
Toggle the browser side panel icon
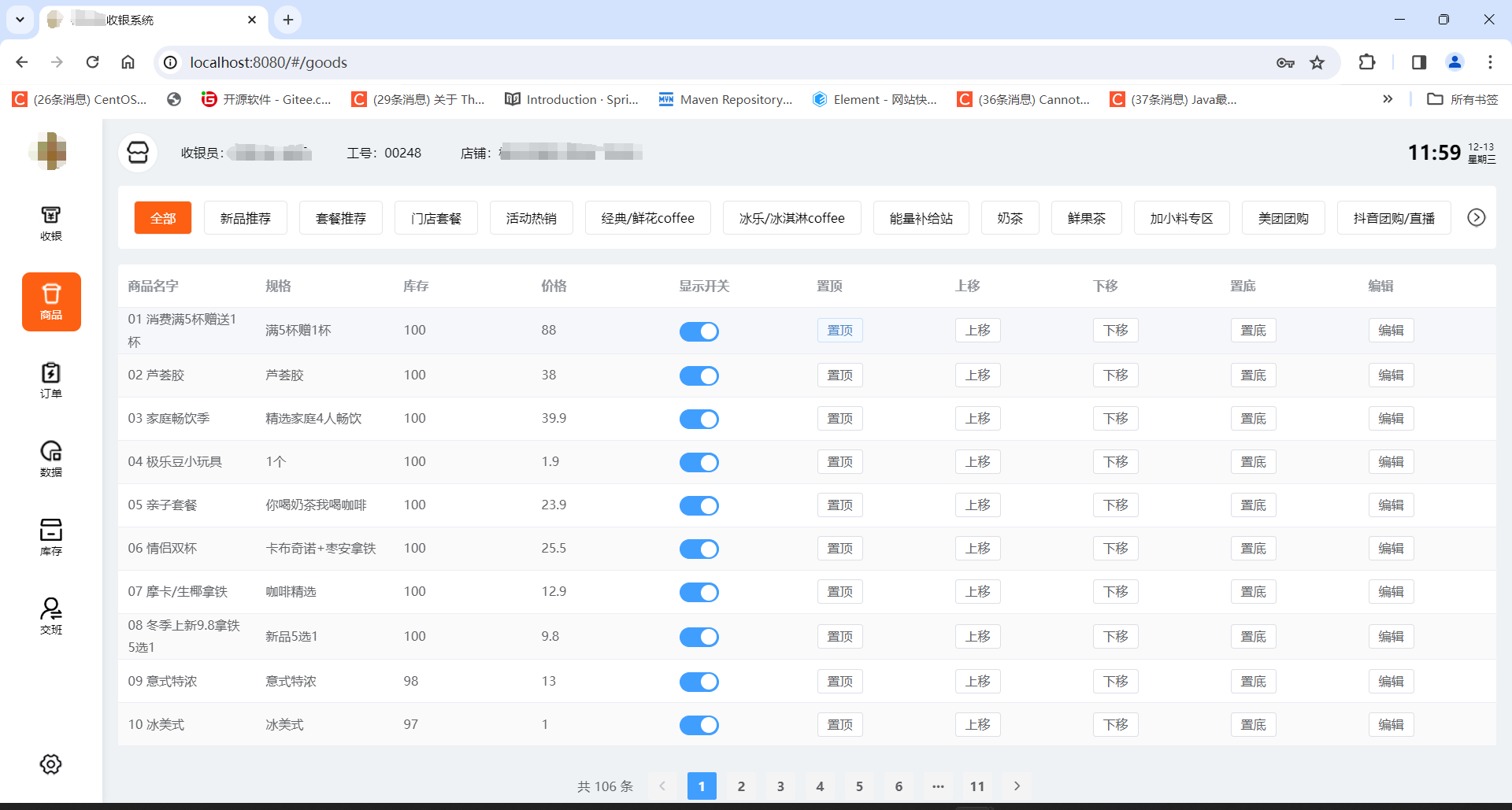[1419, 62]
